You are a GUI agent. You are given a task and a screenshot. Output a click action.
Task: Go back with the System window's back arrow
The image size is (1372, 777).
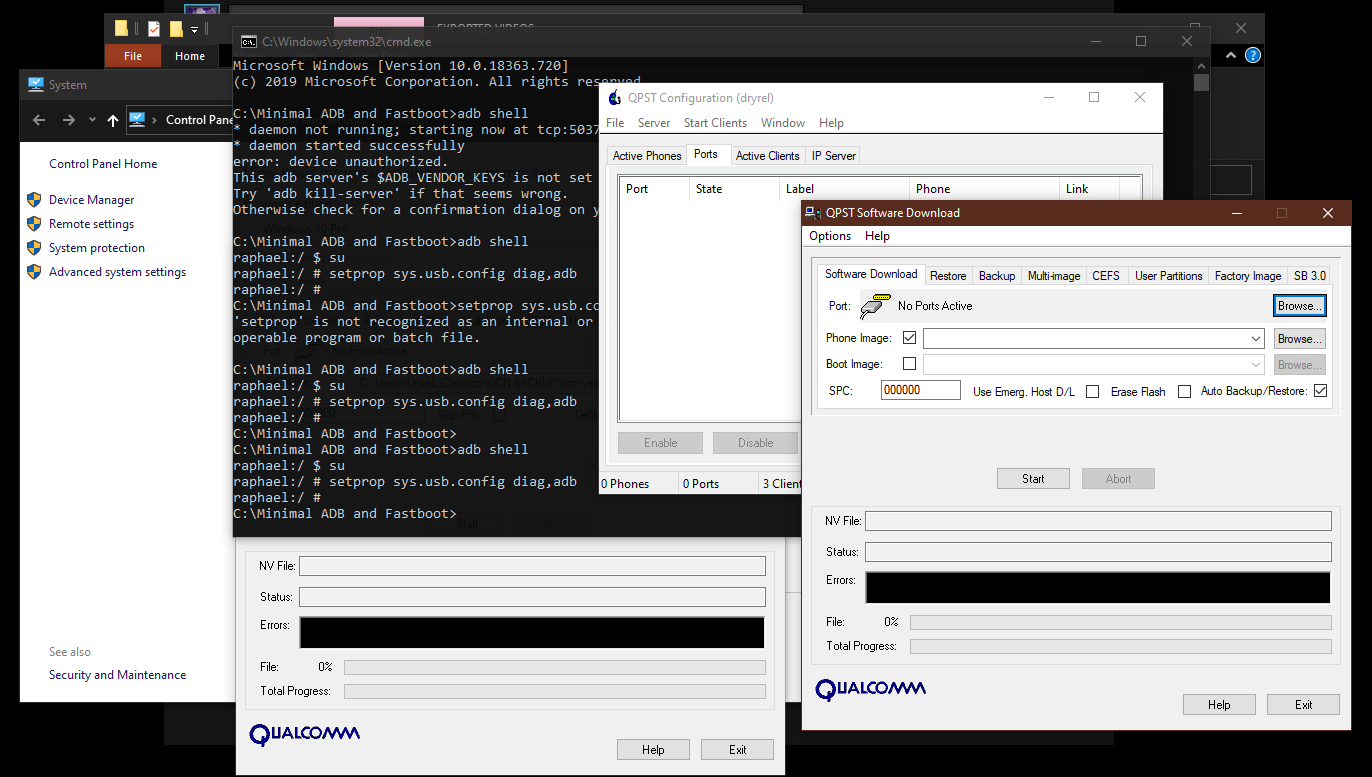click(39, 120)
